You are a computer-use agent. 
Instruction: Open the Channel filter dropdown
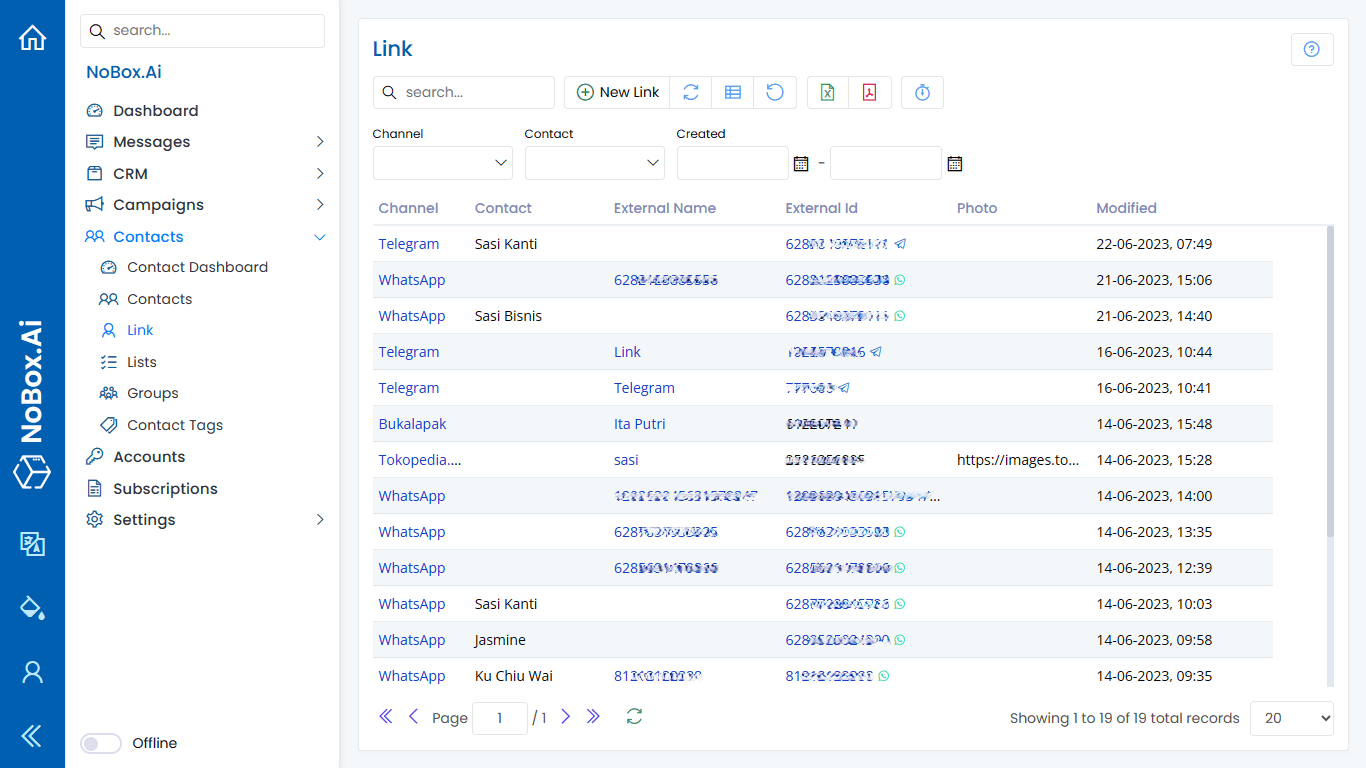point(442,162)
